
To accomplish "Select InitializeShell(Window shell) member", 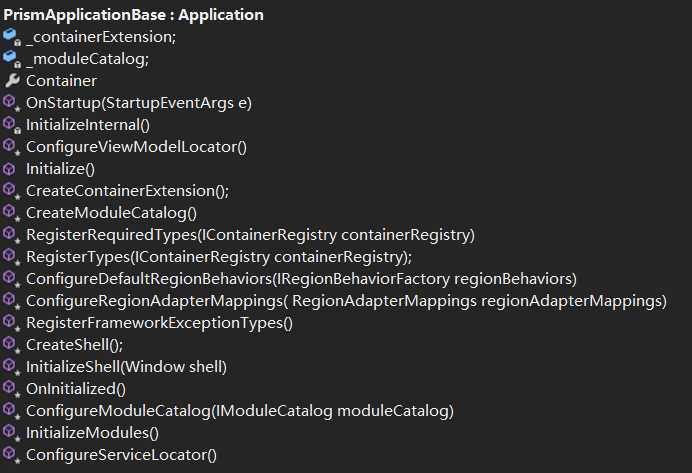I will pyautogui.click(x=126, y=367).
